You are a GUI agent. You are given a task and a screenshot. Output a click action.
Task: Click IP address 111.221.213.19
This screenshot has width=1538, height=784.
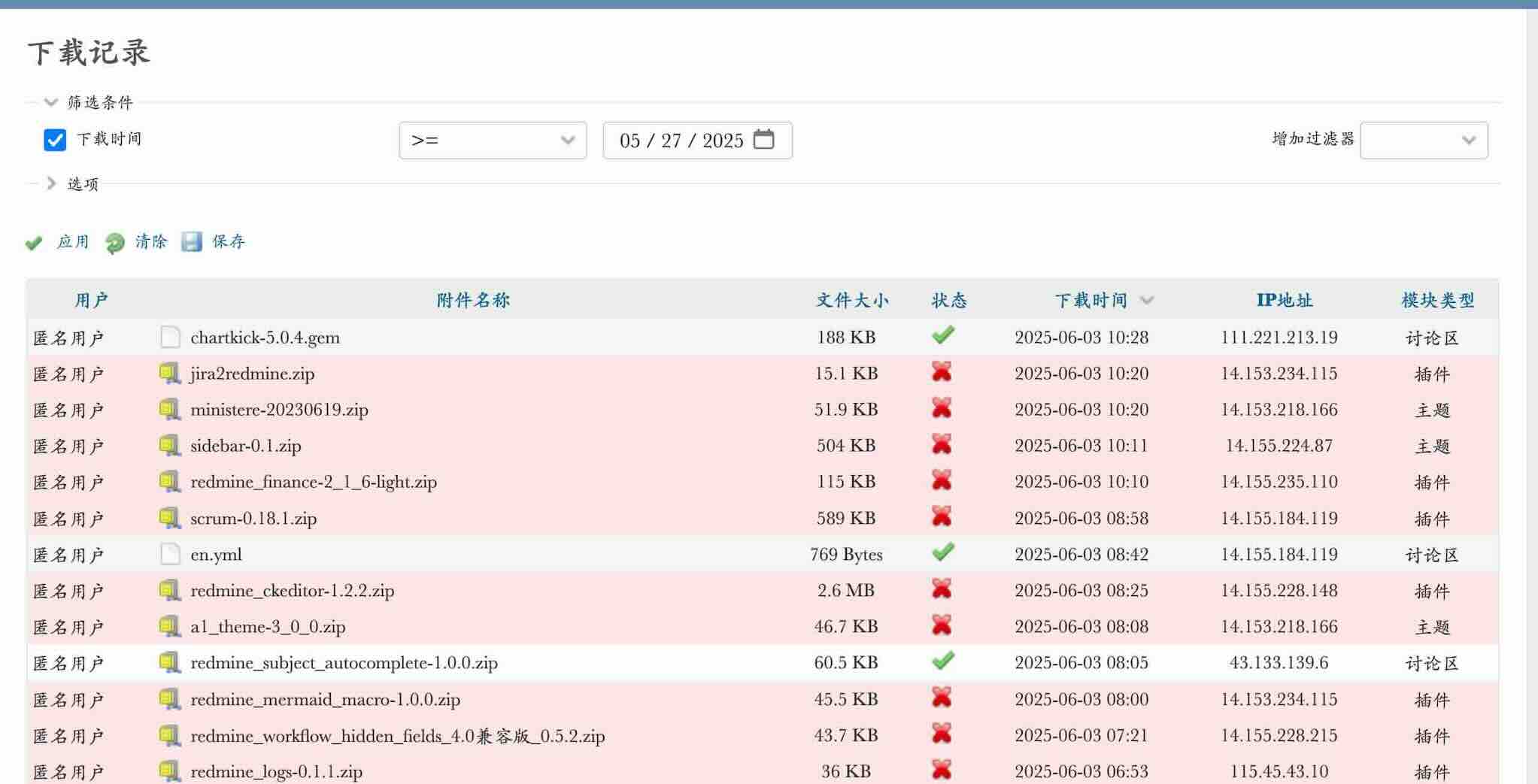(x=1279, y=338)
